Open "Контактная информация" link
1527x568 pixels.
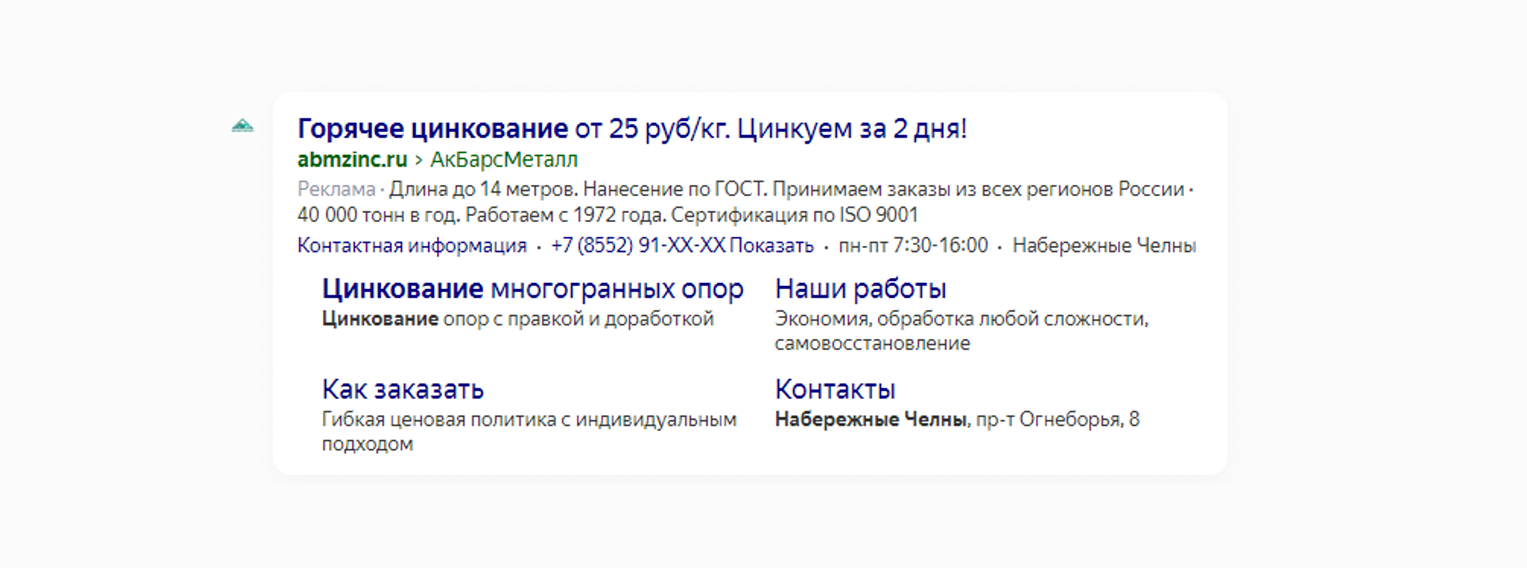(x=411, y=246)
